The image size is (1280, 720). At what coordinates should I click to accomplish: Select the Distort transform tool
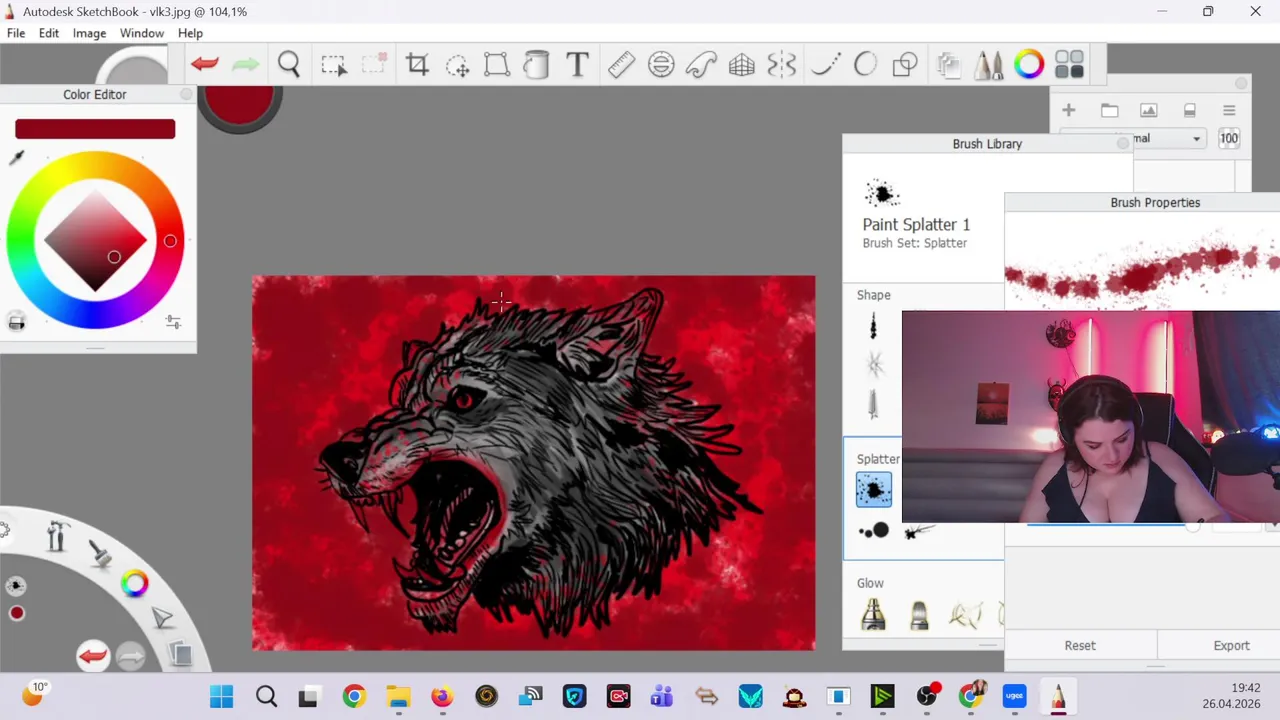tap(497, 65)
